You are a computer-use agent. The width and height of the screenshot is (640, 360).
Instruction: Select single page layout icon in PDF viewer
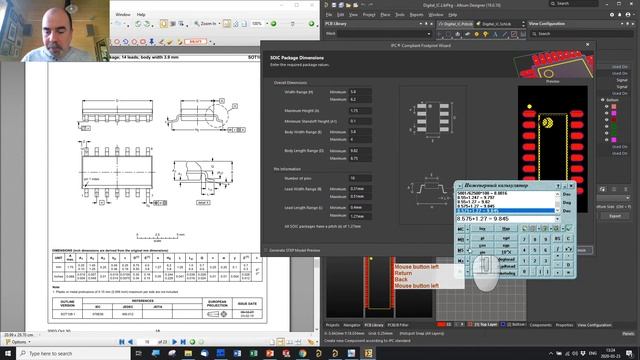(272, 342)
